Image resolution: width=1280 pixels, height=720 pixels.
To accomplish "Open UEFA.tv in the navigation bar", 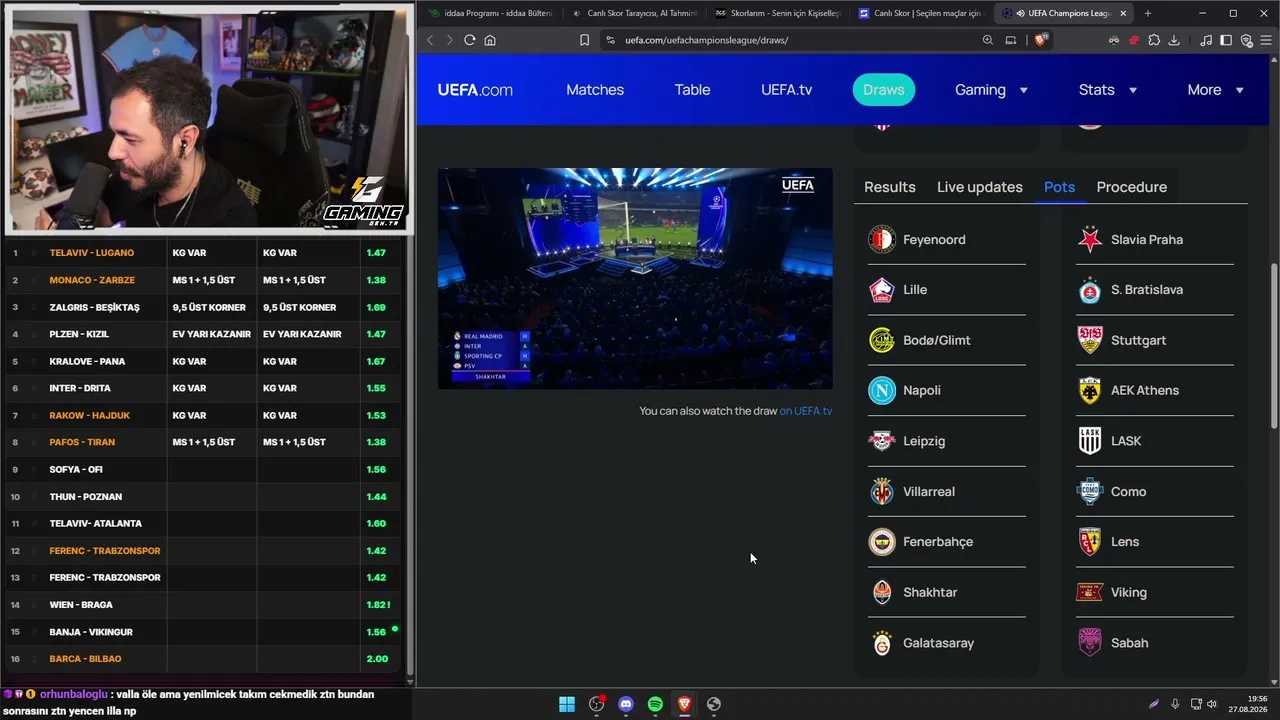I will 786,90.
